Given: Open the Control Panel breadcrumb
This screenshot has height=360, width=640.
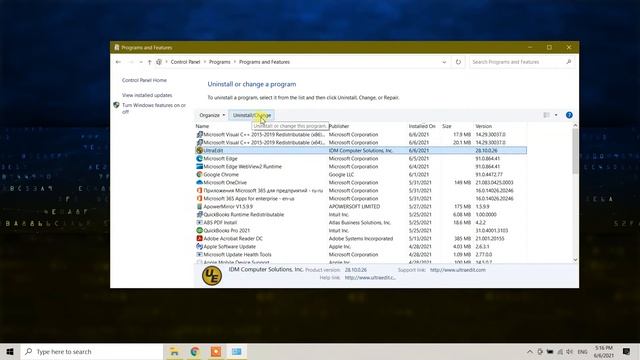Looking at the screenshot, I should coord(185,62).
